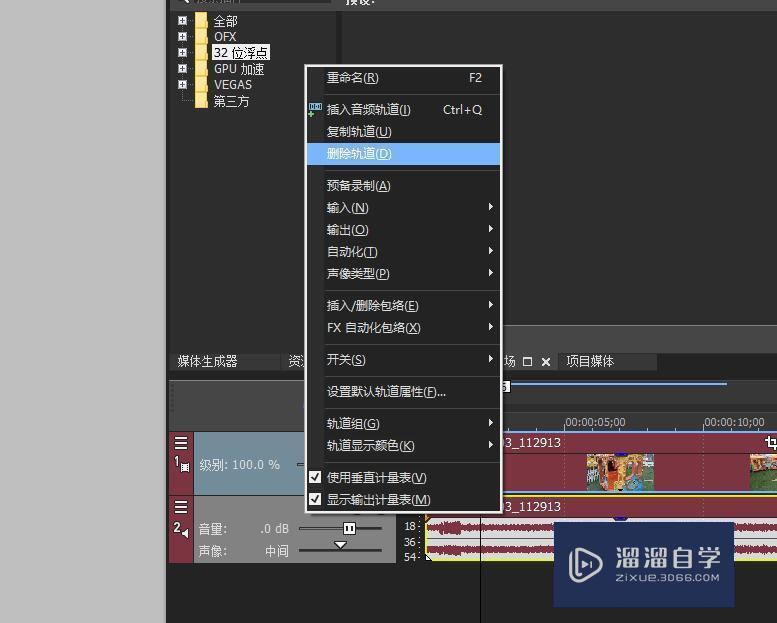Select the 第三方 folder item
The image size is (777, 623).
(x=231, y=101)
